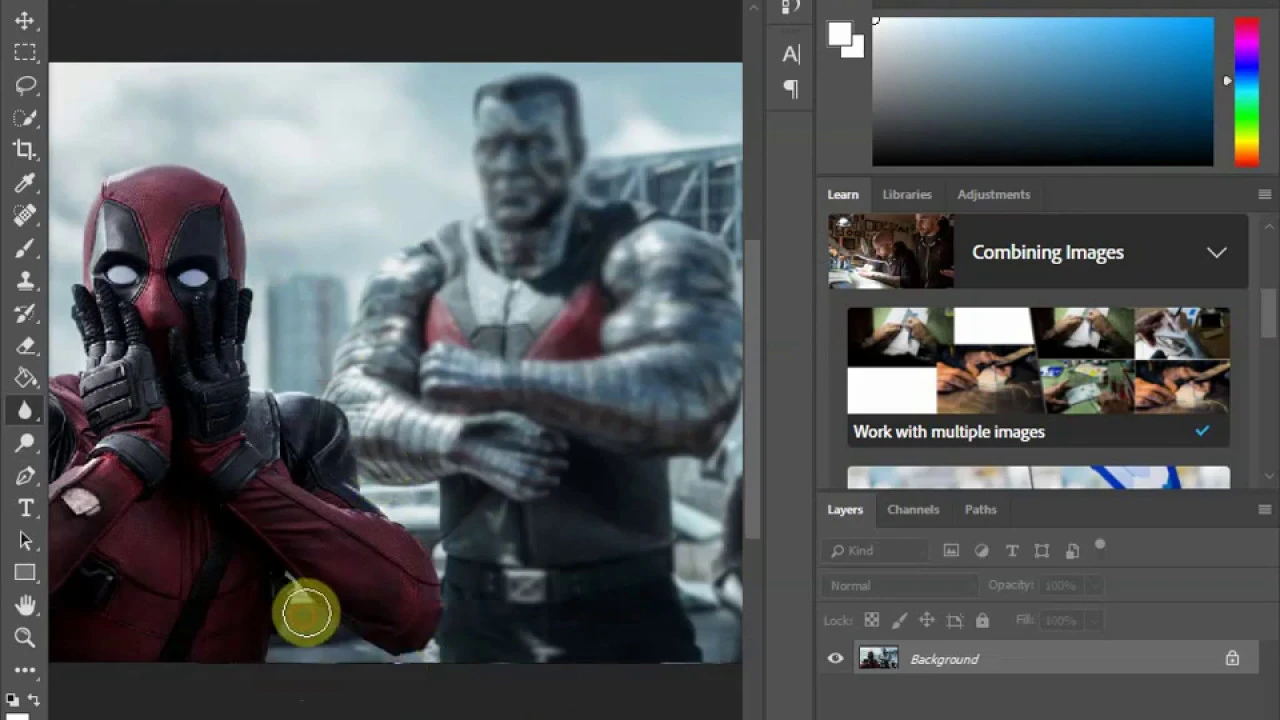Toggle lock transparent pixels
This screenshot has width=1280, height=720.
pyautogui.click(x=872, y=621)
